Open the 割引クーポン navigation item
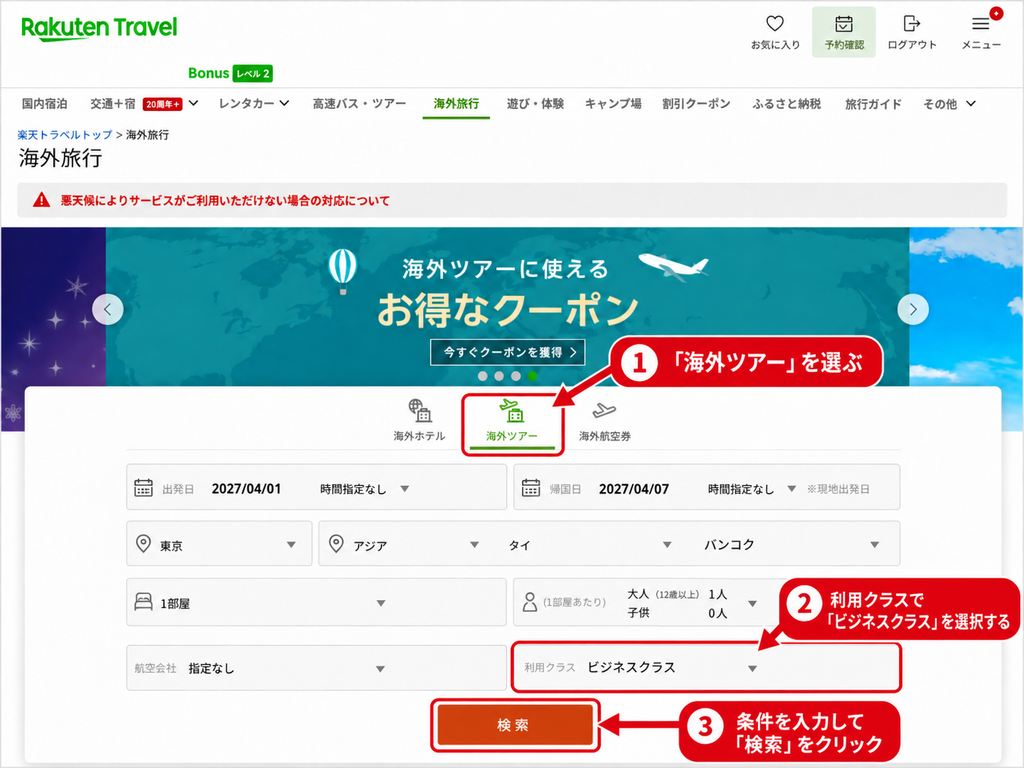Image resolution: width=1024 pixels, height=768 pixels. [x=696, y=104]
